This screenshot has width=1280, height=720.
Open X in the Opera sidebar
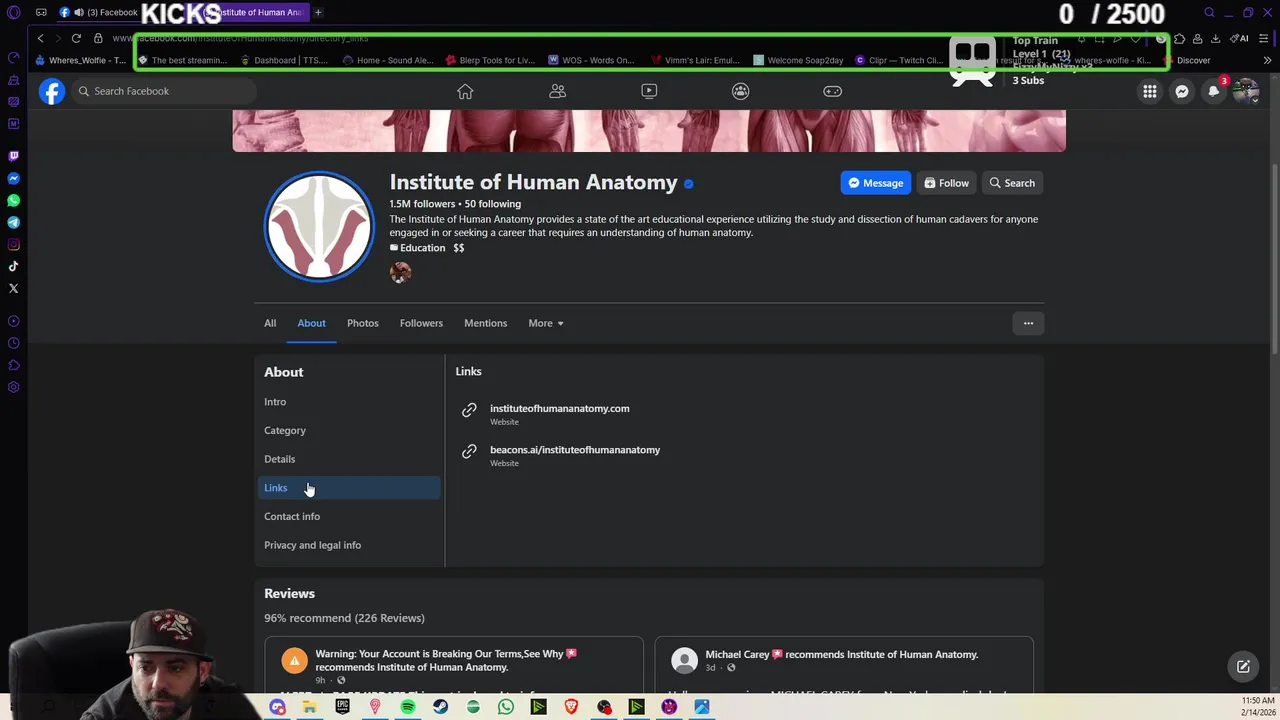tap(13, 288)
